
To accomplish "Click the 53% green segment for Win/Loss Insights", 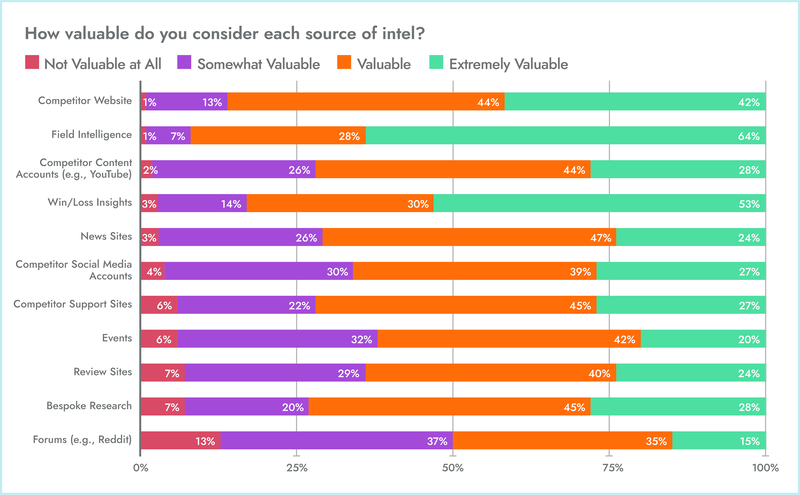I will tap(599, 203).
